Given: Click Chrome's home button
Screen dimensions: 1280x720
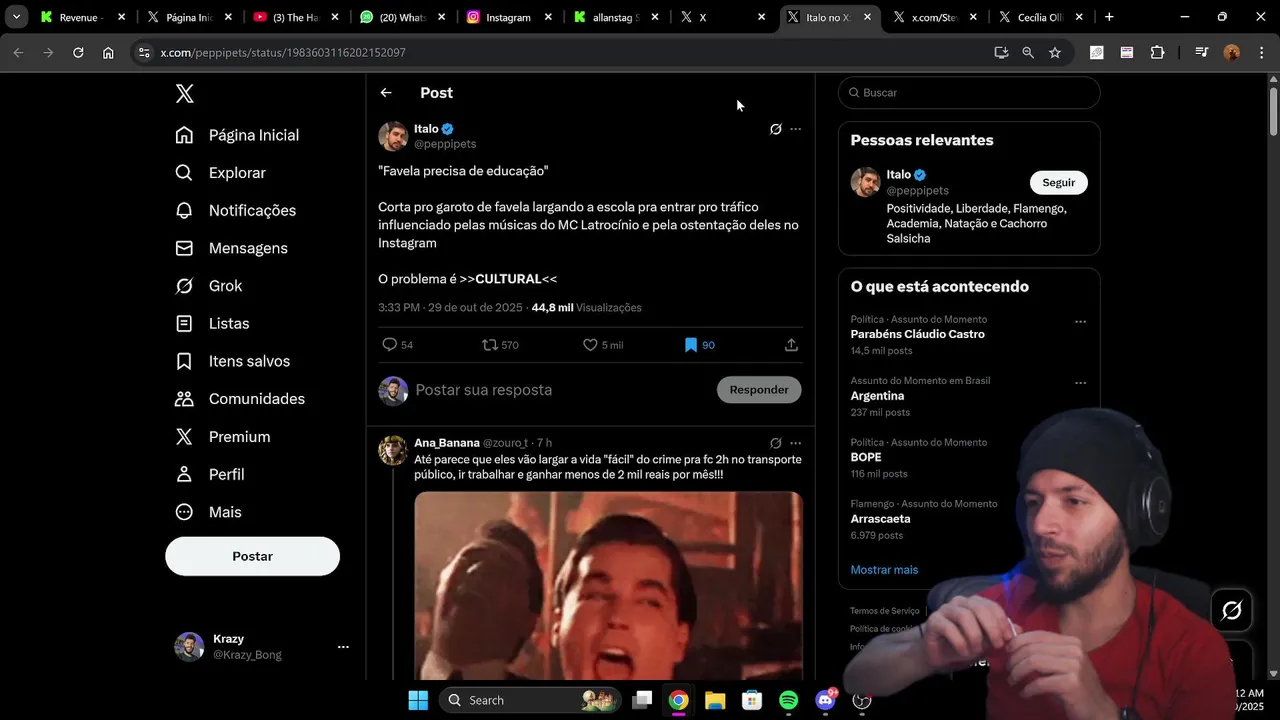Looking at the screenshot, I should point(108,53).
